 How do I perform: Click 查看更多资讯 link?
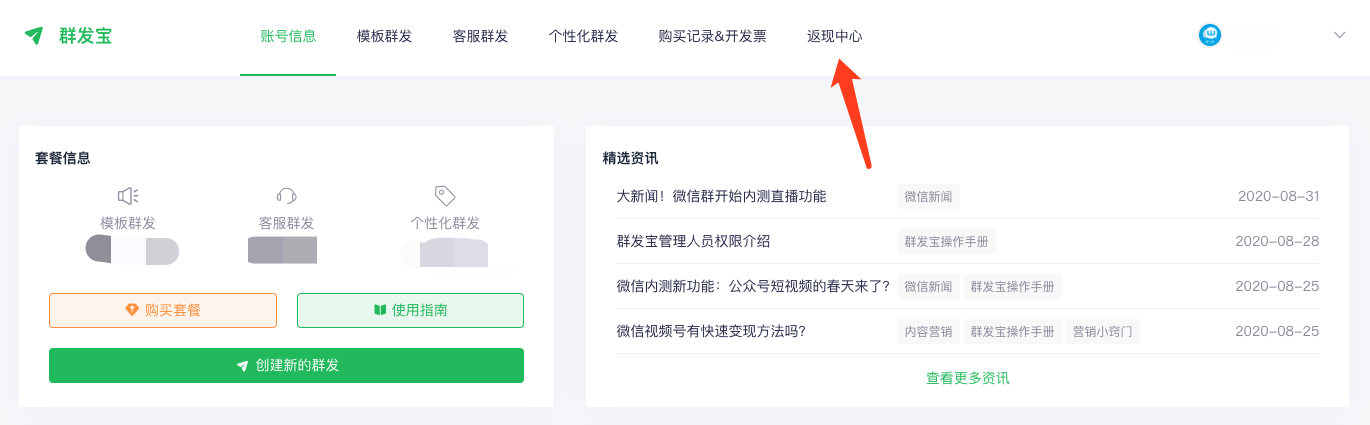[967, 378]
